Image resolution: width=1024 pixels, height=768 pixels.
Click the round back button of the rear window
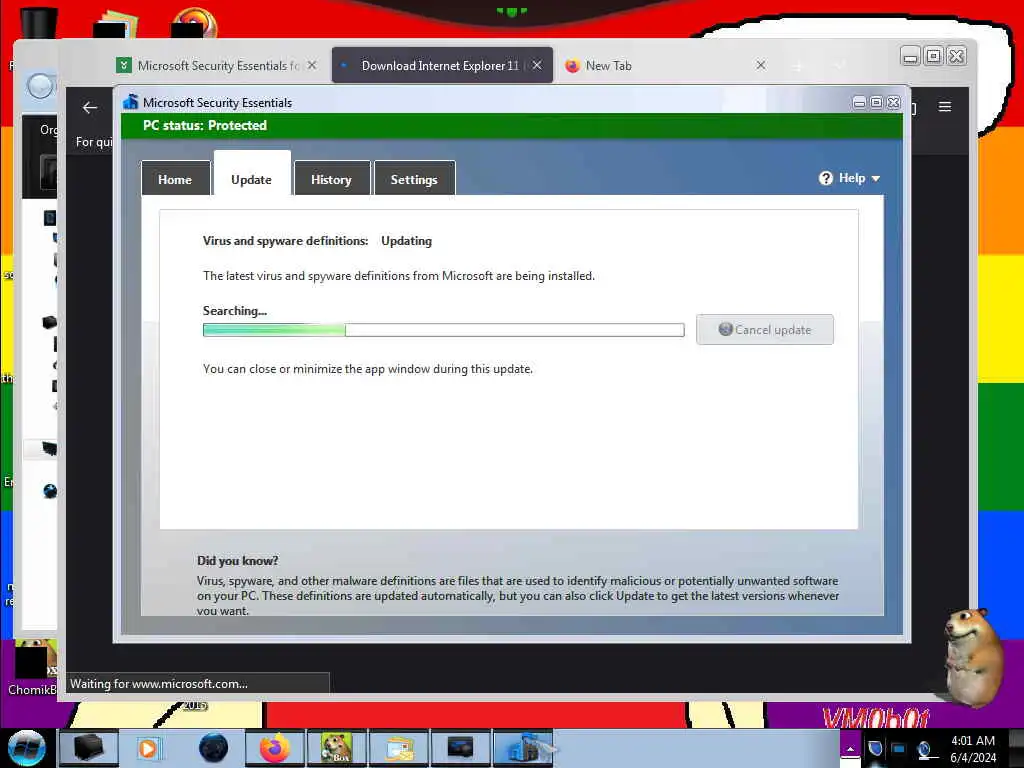click(x=39, y=86)
